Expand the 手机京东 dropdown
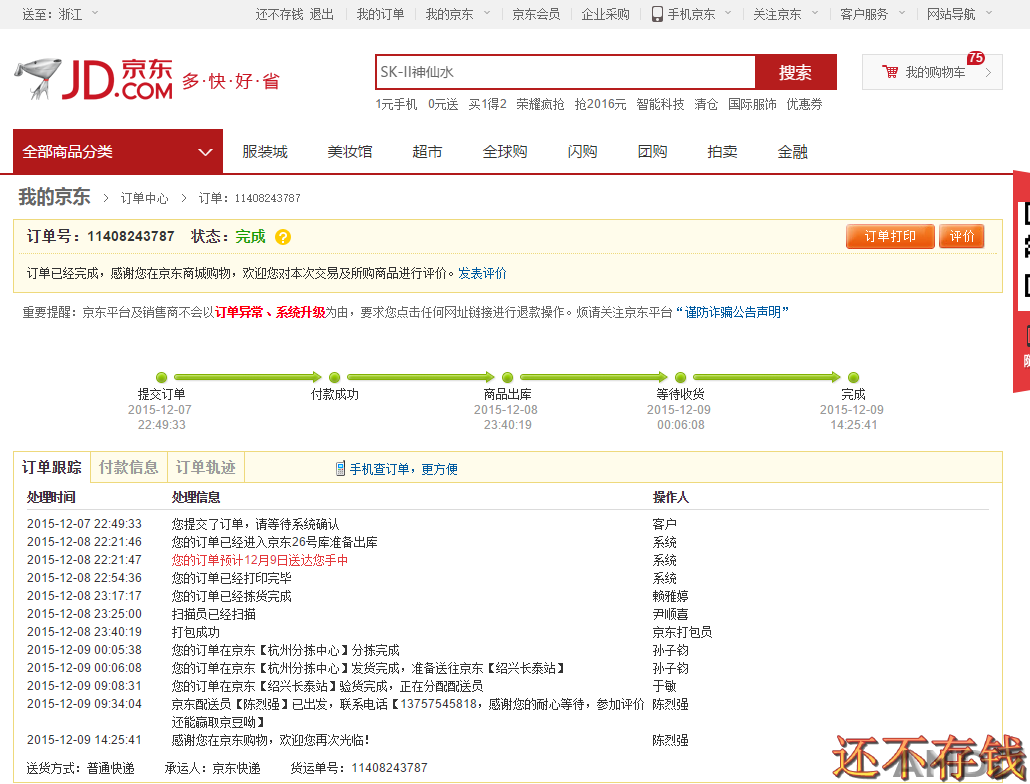This screenshot has height=784, width=1030. 728,12
